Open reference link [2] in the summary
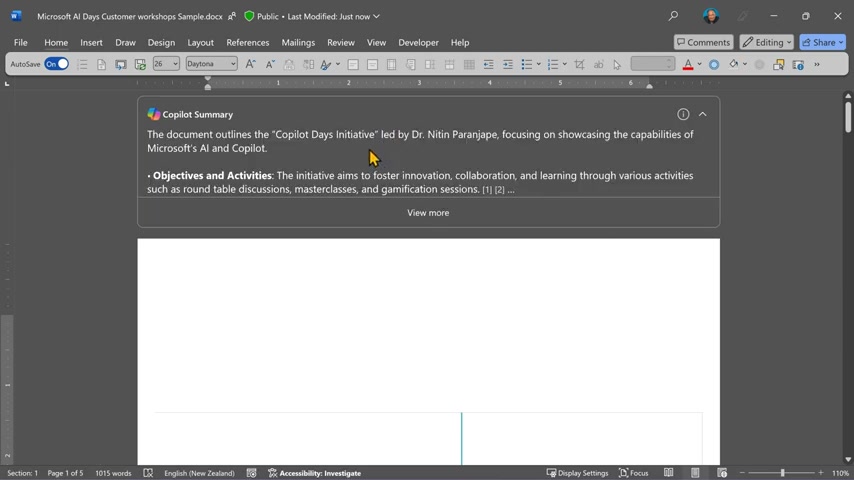The height and width of the screenshot is (480, 854). coord(499,190)
